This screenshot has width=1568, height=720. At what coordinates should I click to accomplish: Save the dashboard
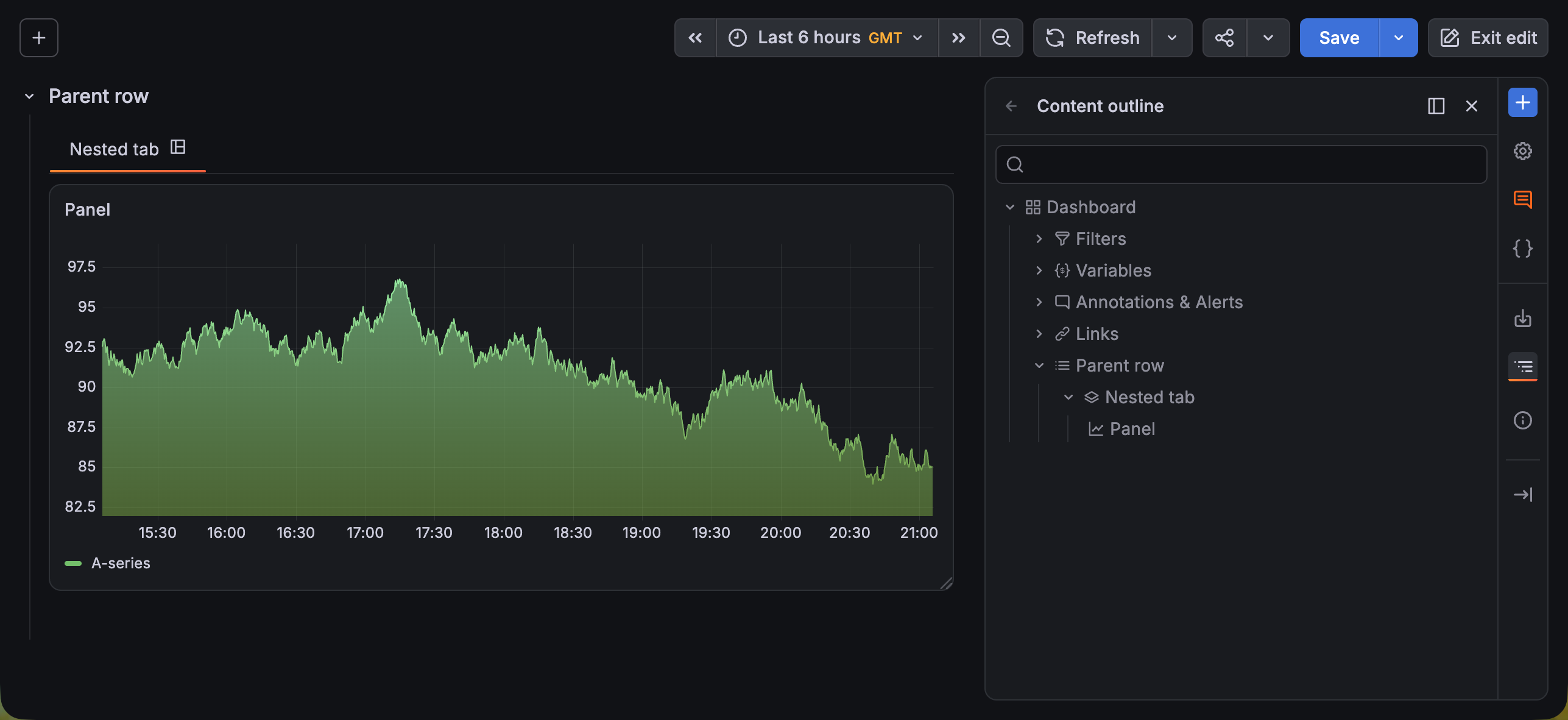click(1339, 38)
